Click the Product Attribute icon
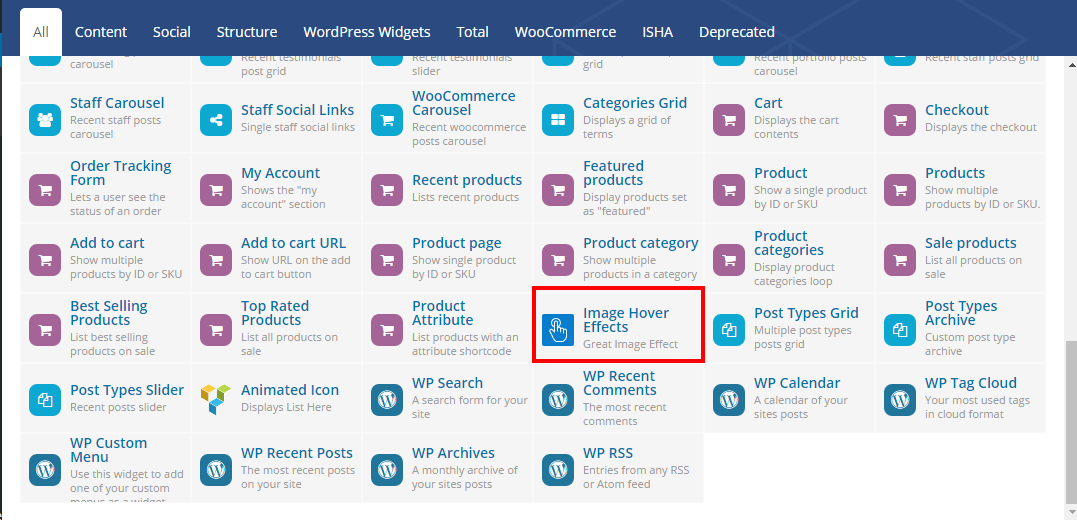Viewport: 1077px width, 520px height. 387,330
